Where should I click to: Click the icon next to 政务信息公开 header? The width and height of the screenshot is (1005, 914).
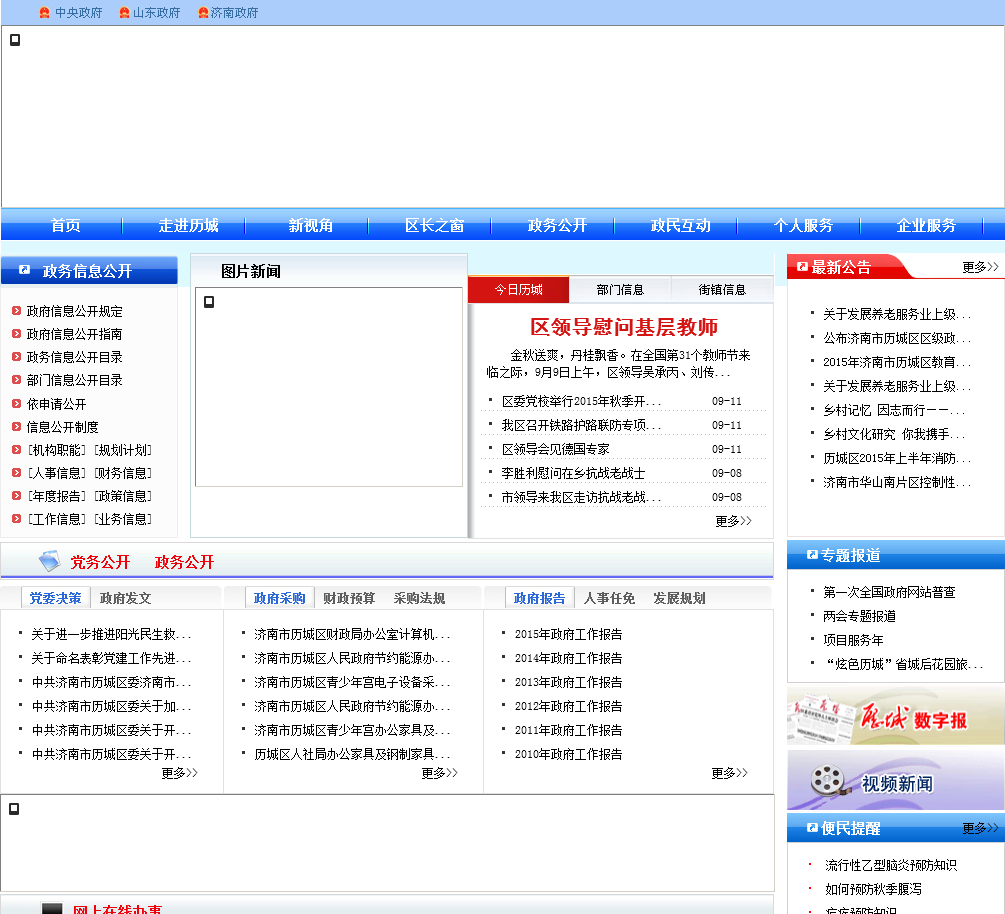click(24, 270)
